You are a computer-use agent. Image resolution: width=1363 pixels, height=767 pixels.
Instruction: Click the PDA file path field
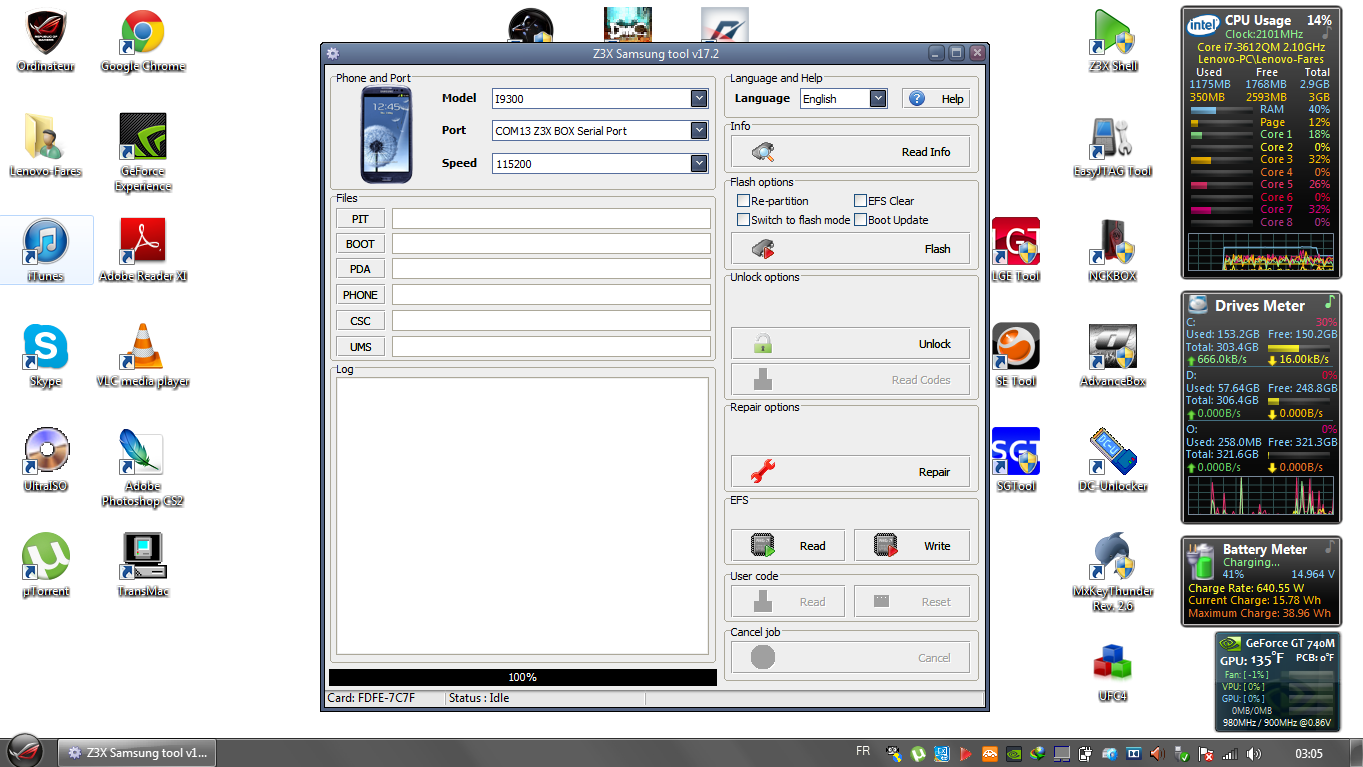[x=551, y=269]
